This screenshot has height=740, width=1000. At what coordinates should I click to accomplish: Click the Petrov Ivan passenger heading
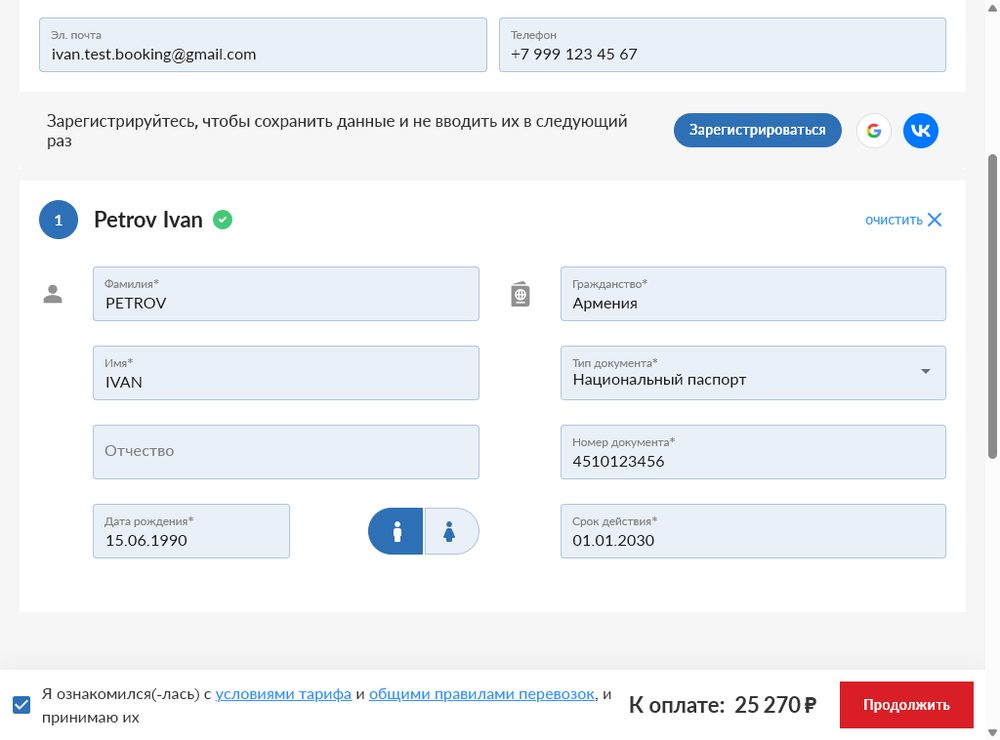click(x=148, y=219)
